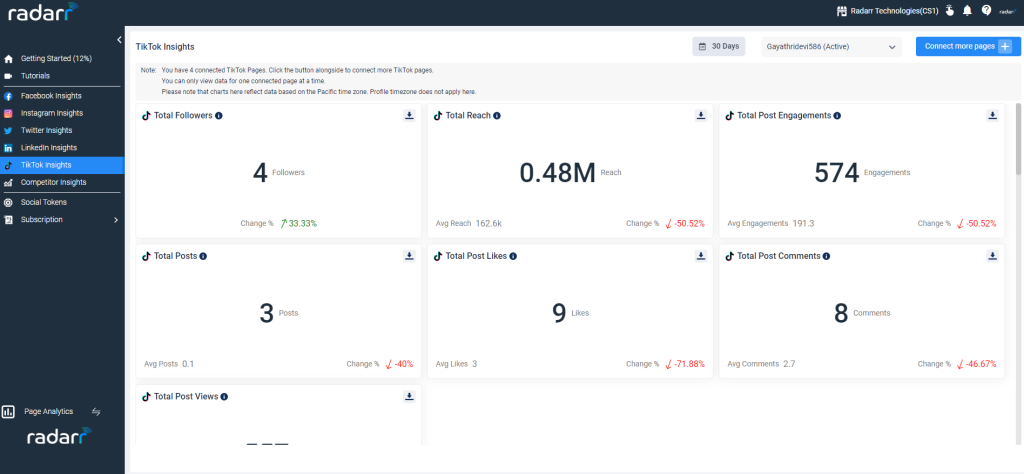Viewport: 1024px width, 474px height.
Task: Click Radarr Technologies(CS1) workspace name
Action: 894,10
